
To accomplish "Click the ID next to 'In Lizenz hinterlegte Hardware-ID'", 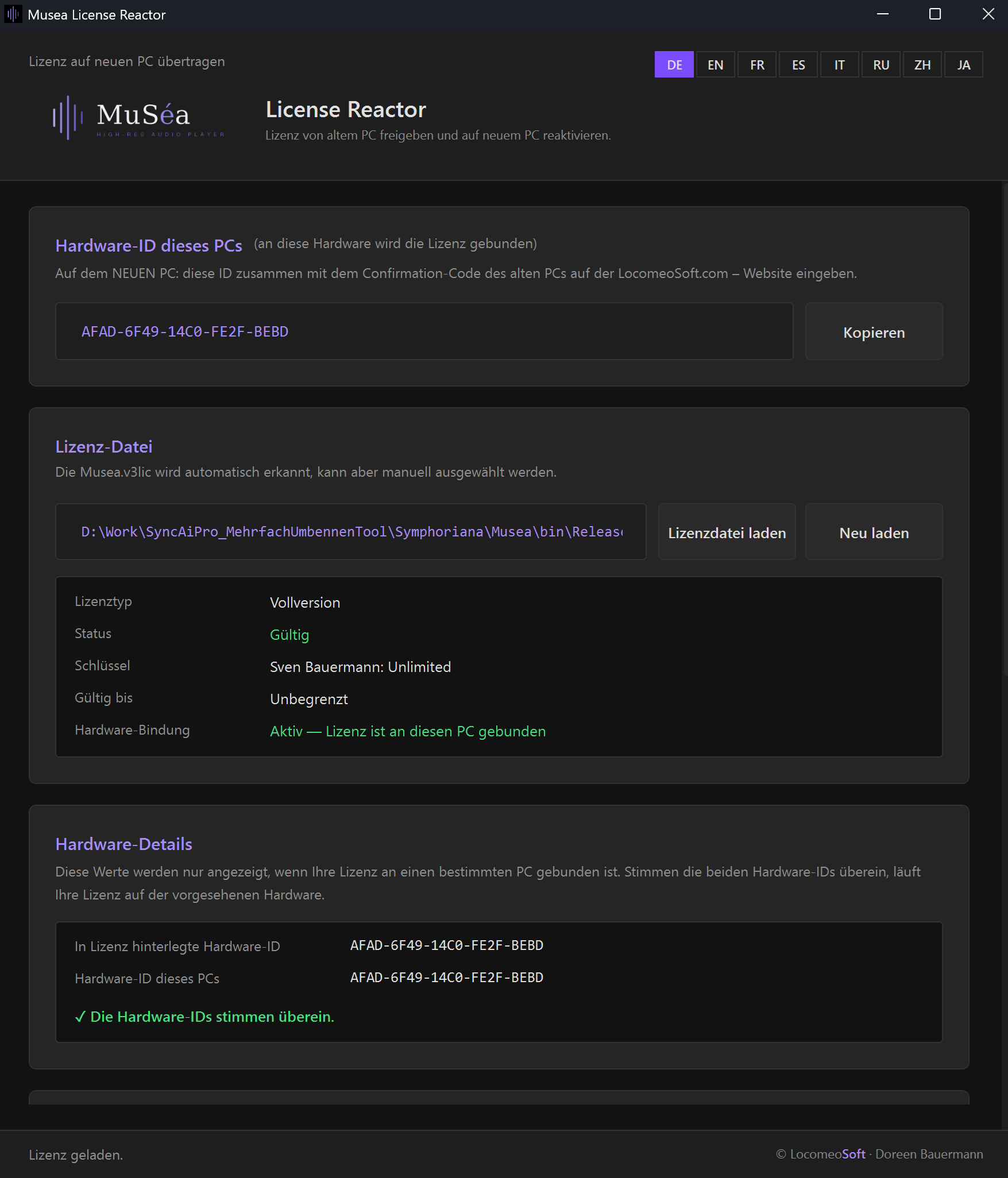I will 447,945.
